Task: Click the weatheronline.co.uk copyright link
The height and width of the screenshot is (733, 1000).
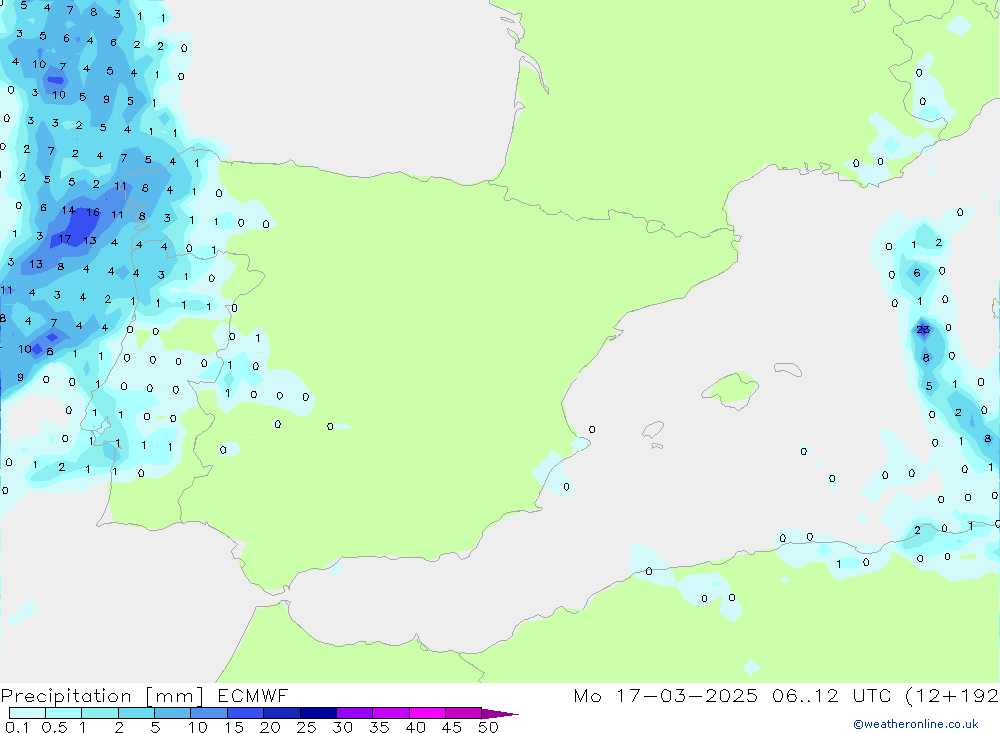Action: pos(915,724)
